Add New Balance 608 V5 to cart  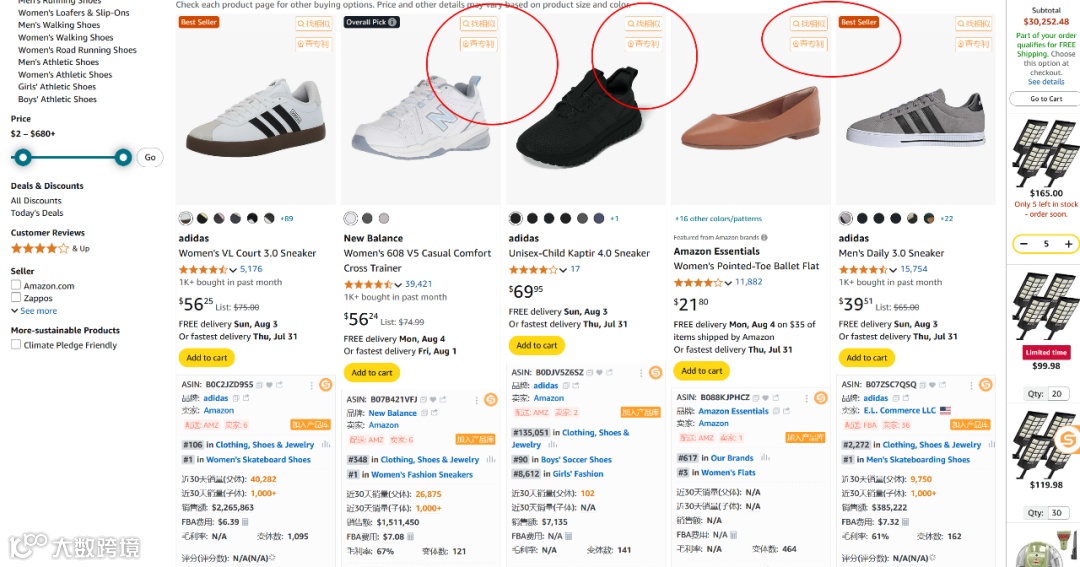click(372, 373)
